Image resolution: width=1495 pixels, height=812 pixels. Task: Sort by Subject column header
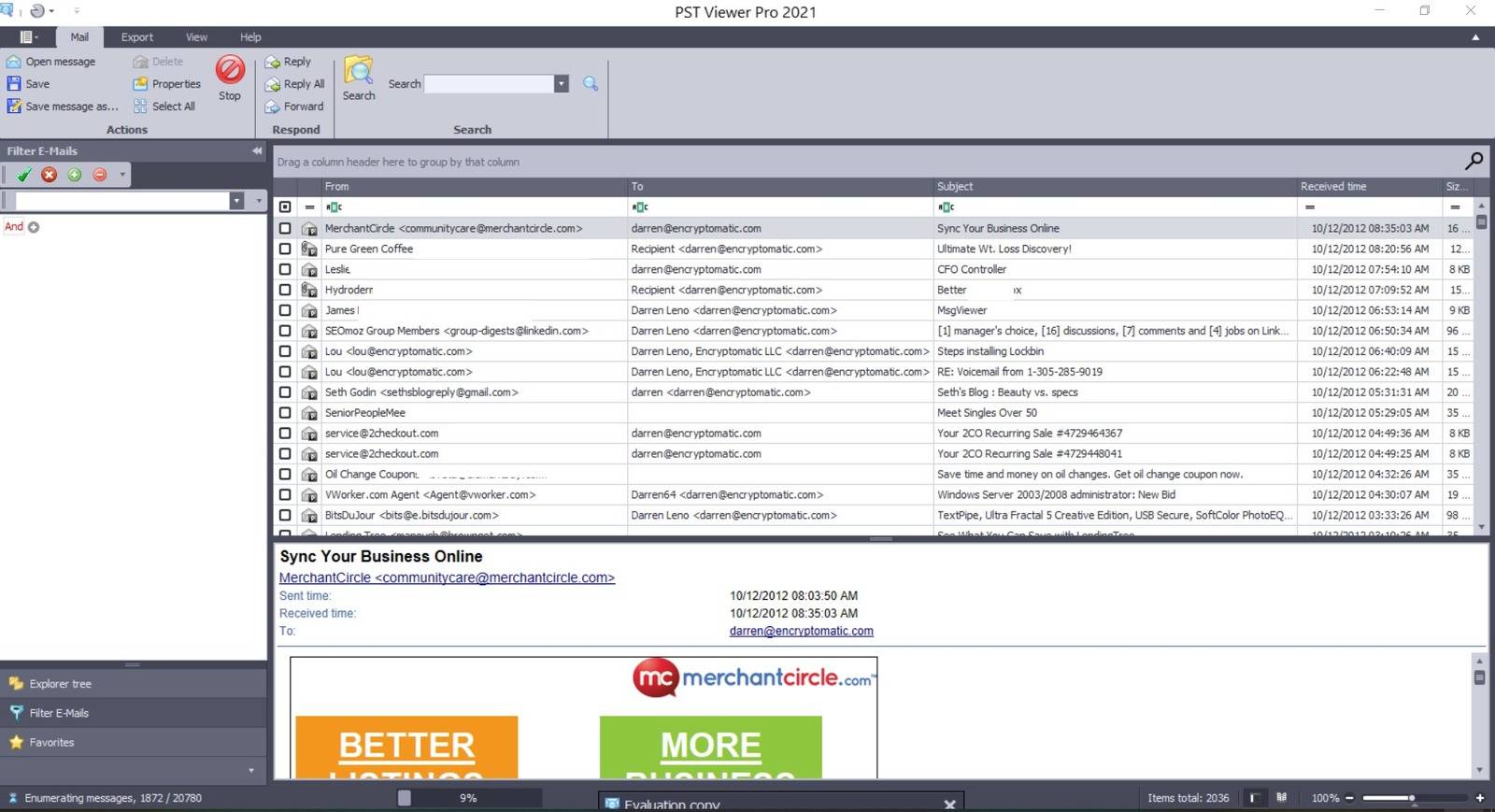[1115, 186]
